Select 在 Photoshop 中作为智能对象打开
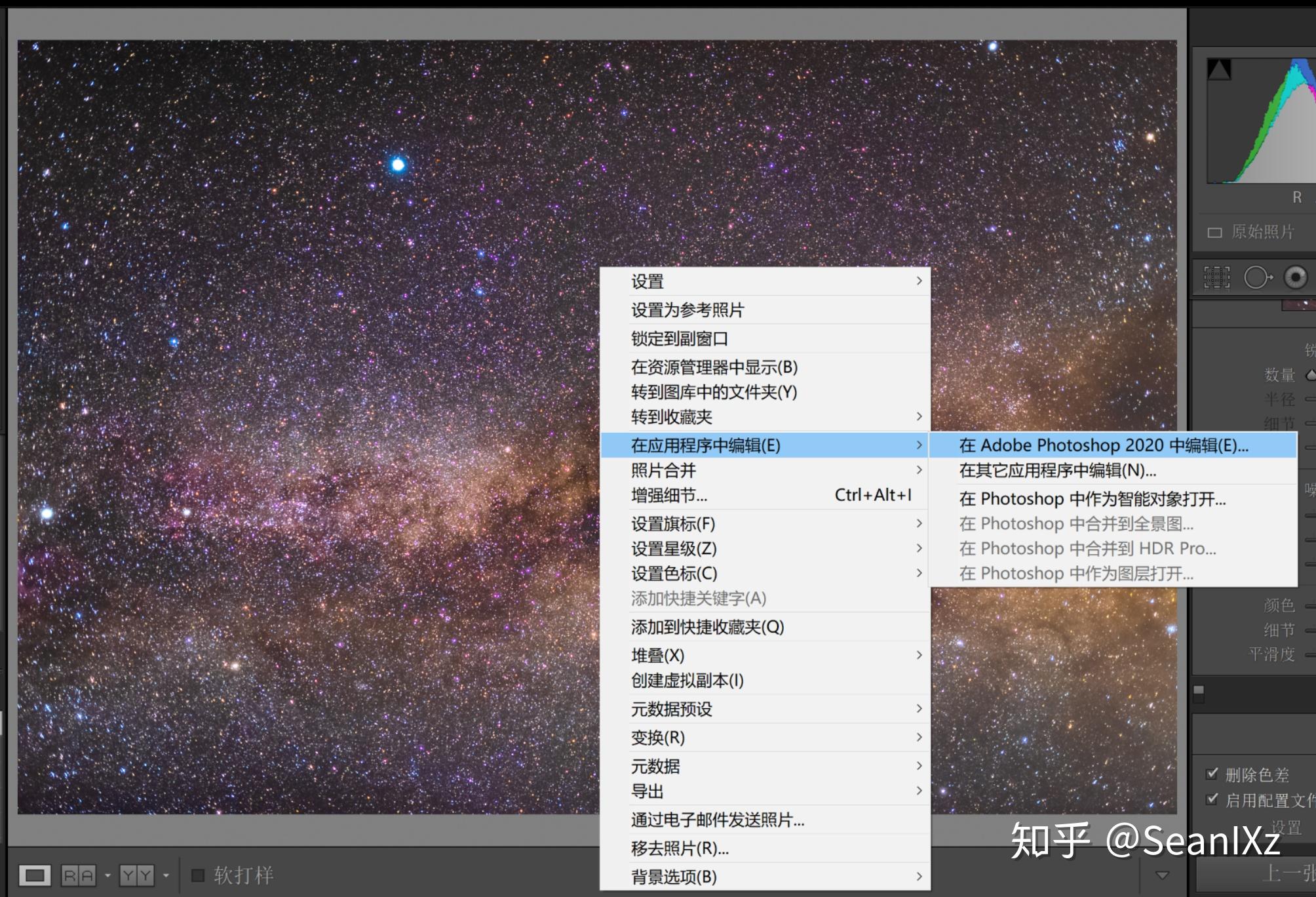The image size is (1316, 897). click(x=1101, y=498)
